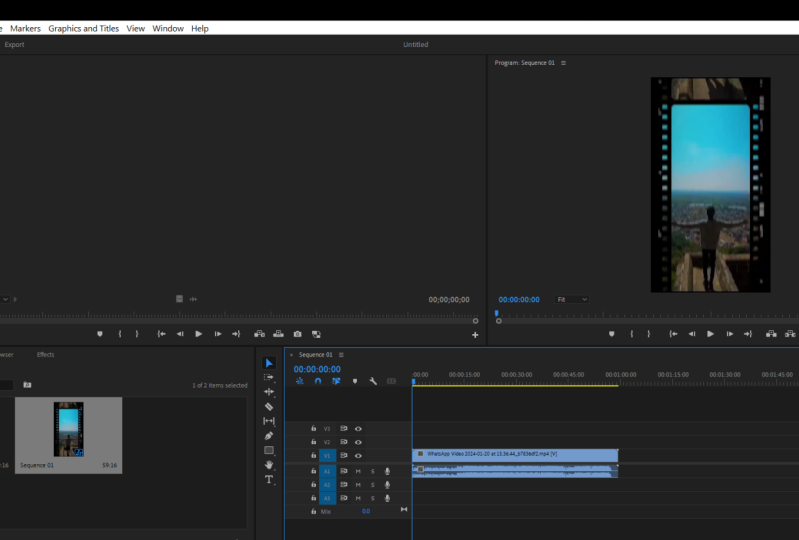The height and width of the screenshot is (540, 799).
Task: Toggle A2 track targeting
Action: [x=327, y=484]
